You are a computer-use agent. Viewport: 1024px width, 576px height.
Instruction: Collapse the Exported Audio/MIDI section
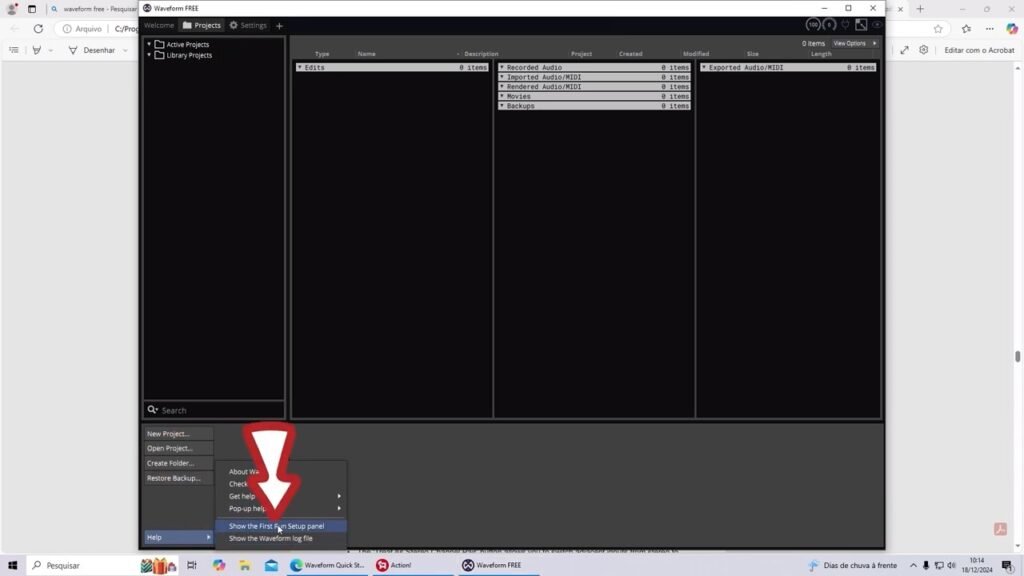coord(704,67)
